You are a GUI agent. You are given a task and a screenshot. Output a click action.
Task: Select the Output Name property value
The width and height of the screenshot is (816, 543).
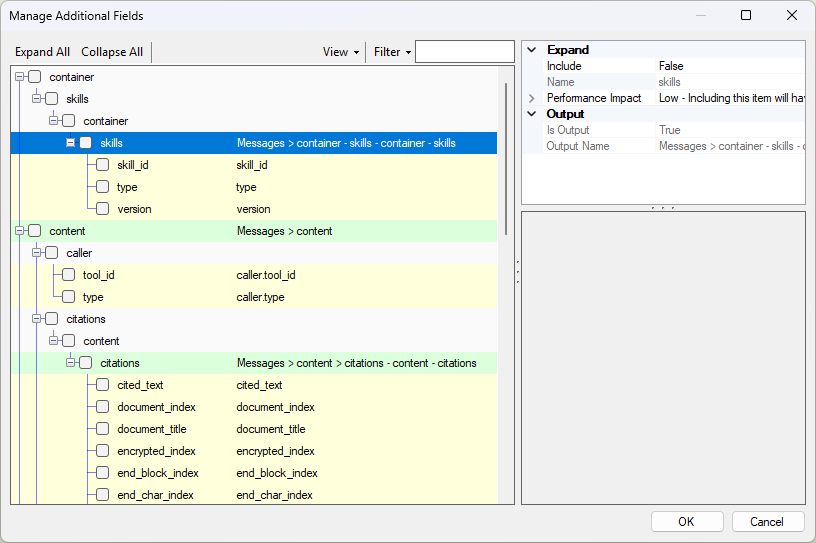coord(731,146)
